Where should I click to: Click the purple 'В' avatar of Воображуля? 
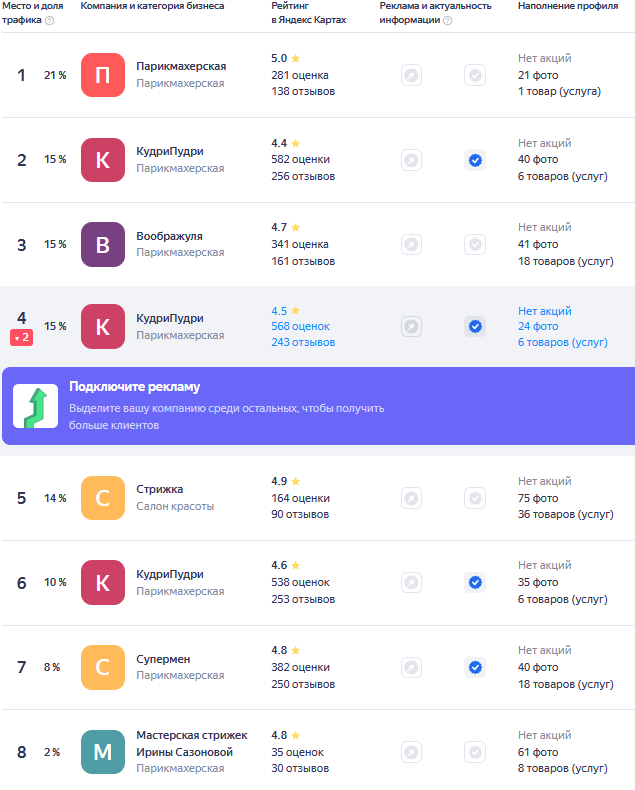coord(102,244)
